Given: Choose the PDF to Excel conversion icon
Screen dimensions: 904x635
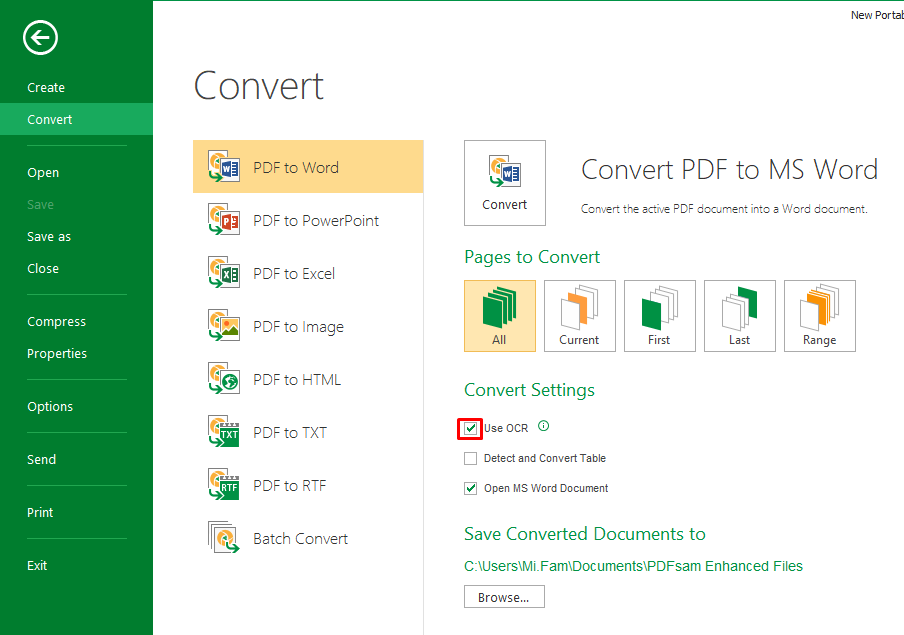Looking at the screenshot, I should click(224, 273).
